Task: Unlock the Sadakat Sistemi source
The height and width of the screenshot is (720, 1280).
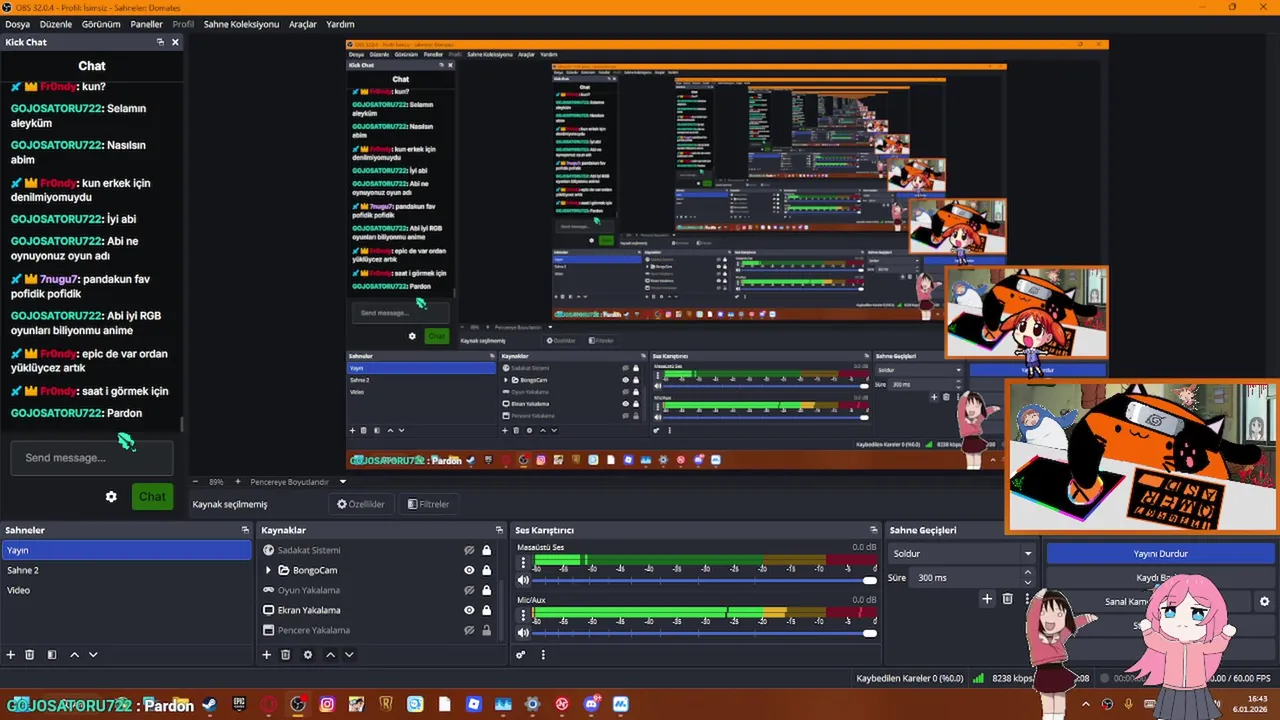Action: [x=487, y=550]
